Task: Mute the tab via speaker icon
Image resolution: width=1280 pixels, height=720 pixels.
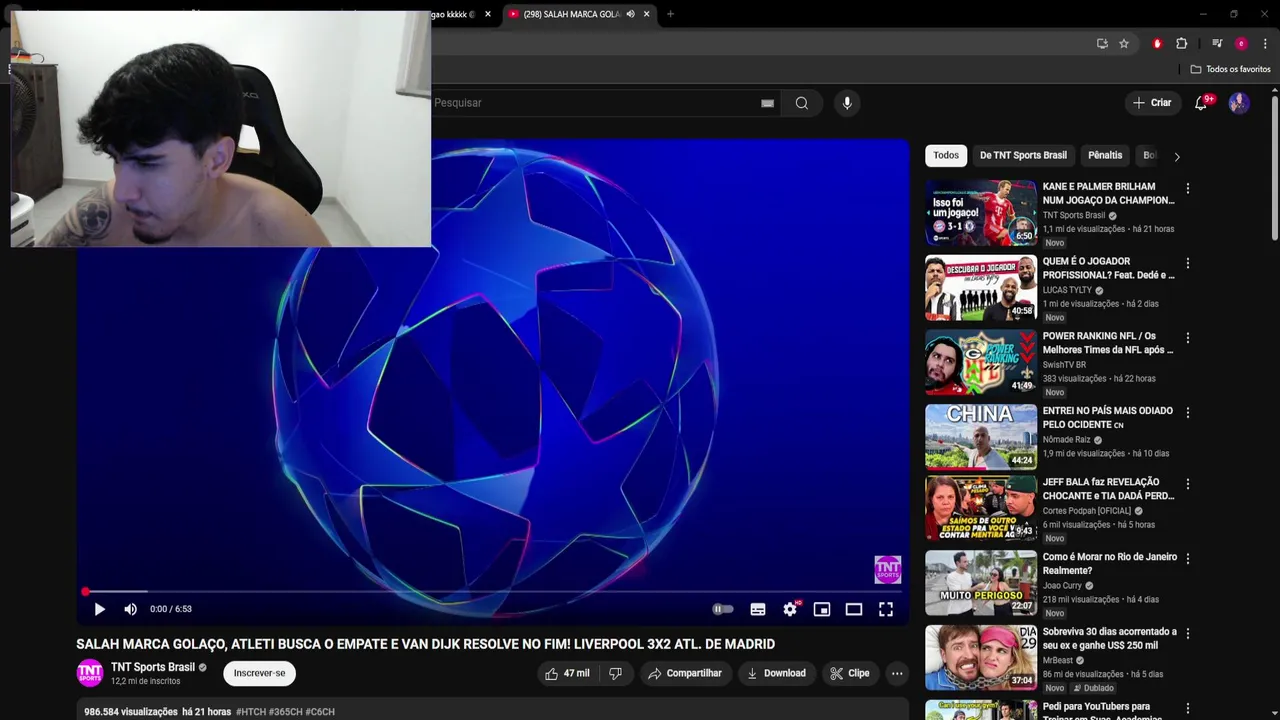Action: 630,14
